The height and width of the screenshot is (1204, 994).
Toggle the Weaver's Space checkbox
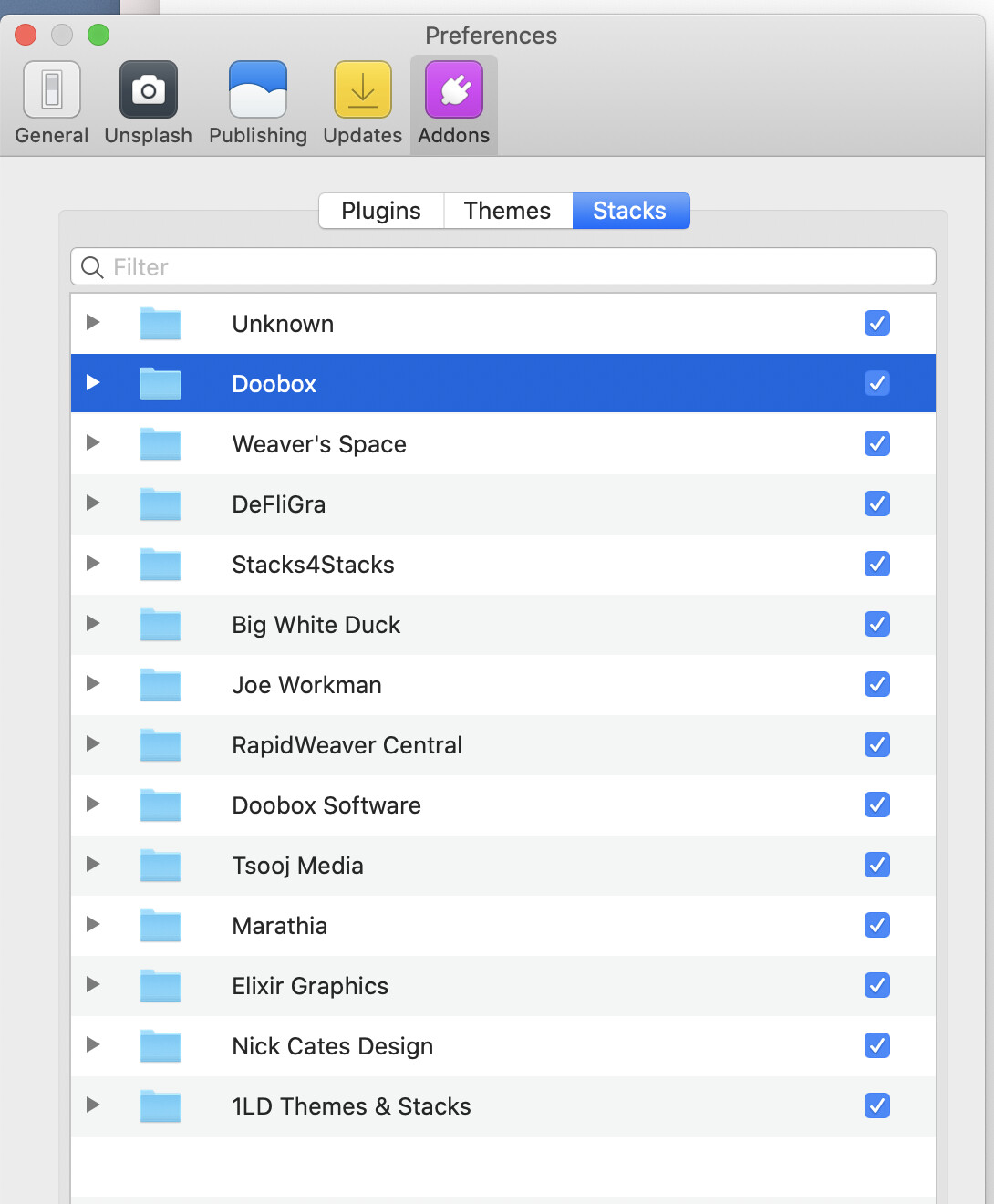click(877, 443)
